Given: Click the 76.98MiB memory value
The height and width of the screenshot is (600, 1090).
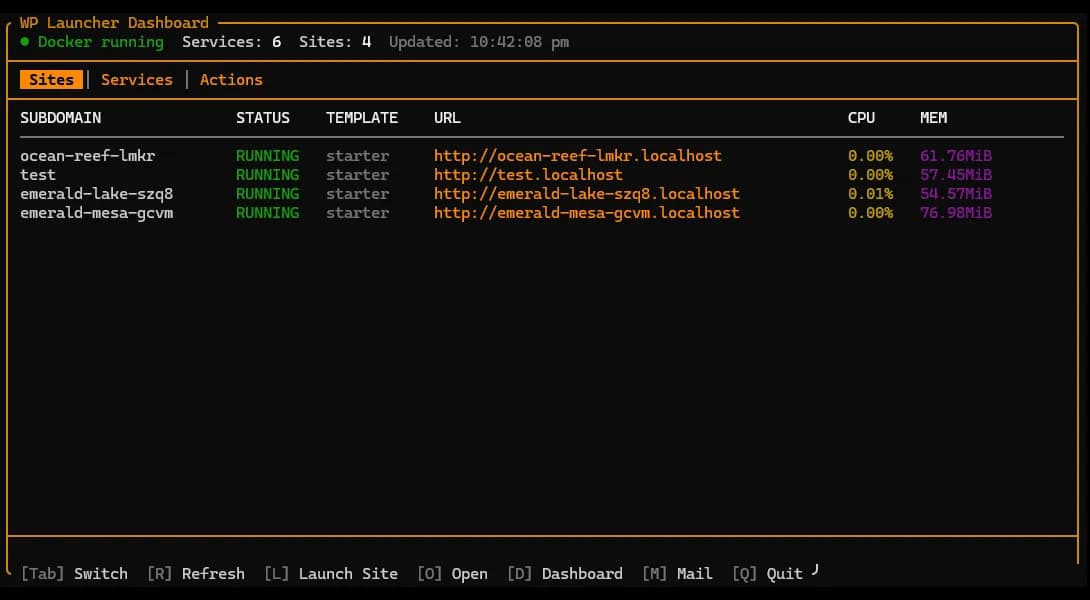Looking at the screenshot, I should pyautogui.click(x=956, y=213).
